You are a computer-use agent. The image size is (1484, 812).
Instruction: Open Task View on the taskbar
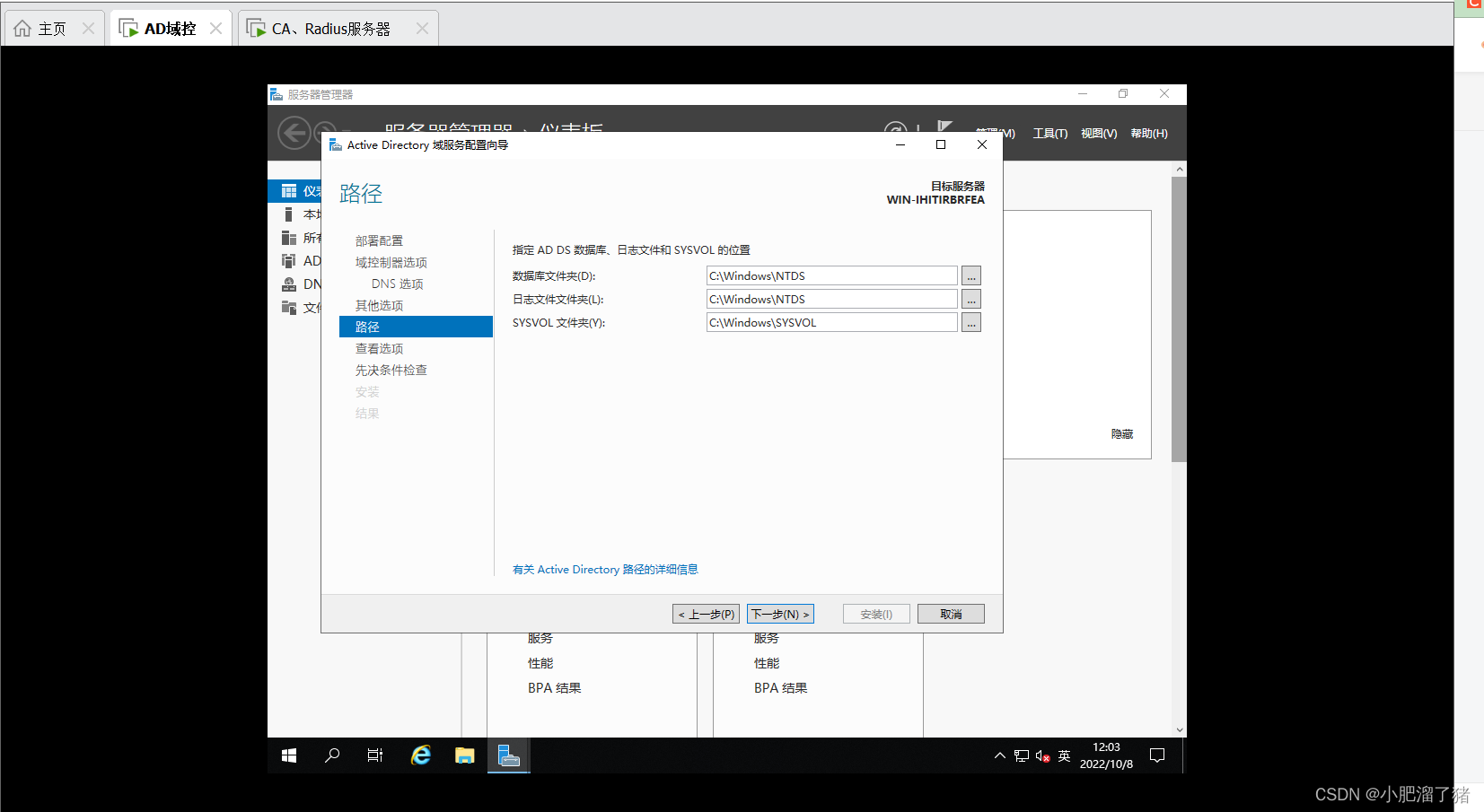[x=375, y=755]
